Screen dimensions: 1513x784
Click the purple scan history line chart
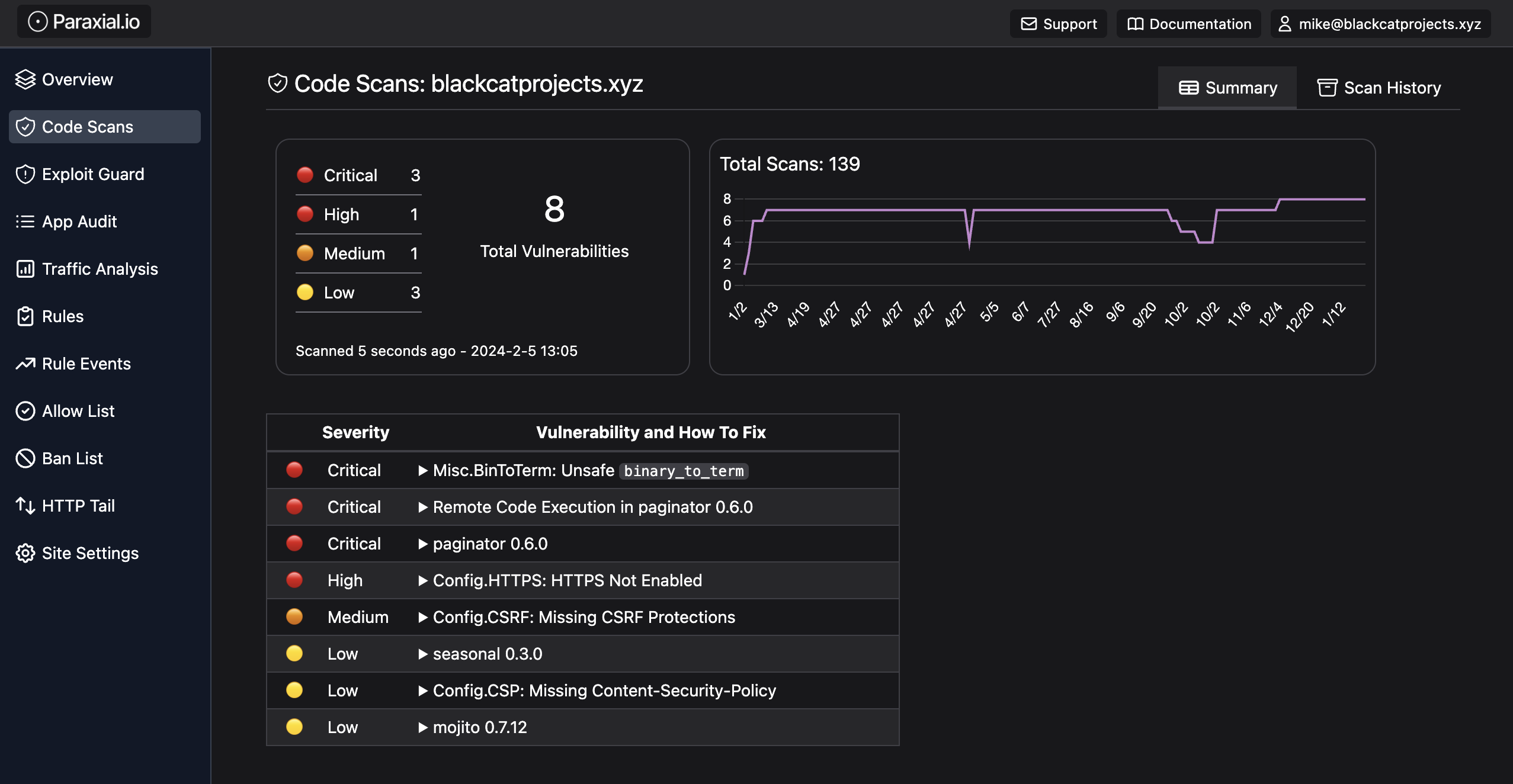tap(1054, 237)
